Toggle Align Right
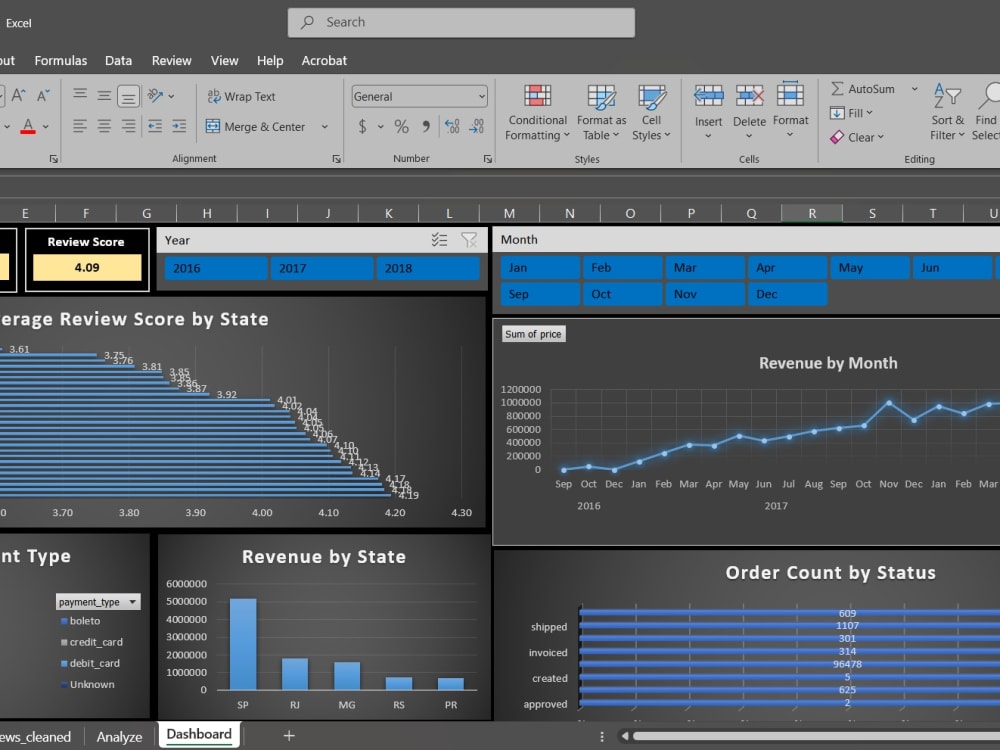Image resolution: width=1000 pixels, height=750 pixels. tap(128, 126)
